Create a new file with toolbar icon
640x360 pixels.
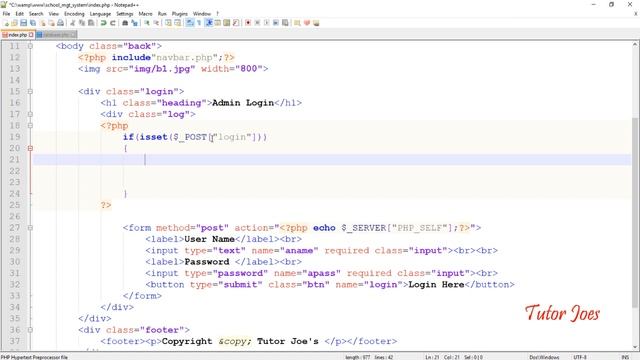tap(6, 23)
